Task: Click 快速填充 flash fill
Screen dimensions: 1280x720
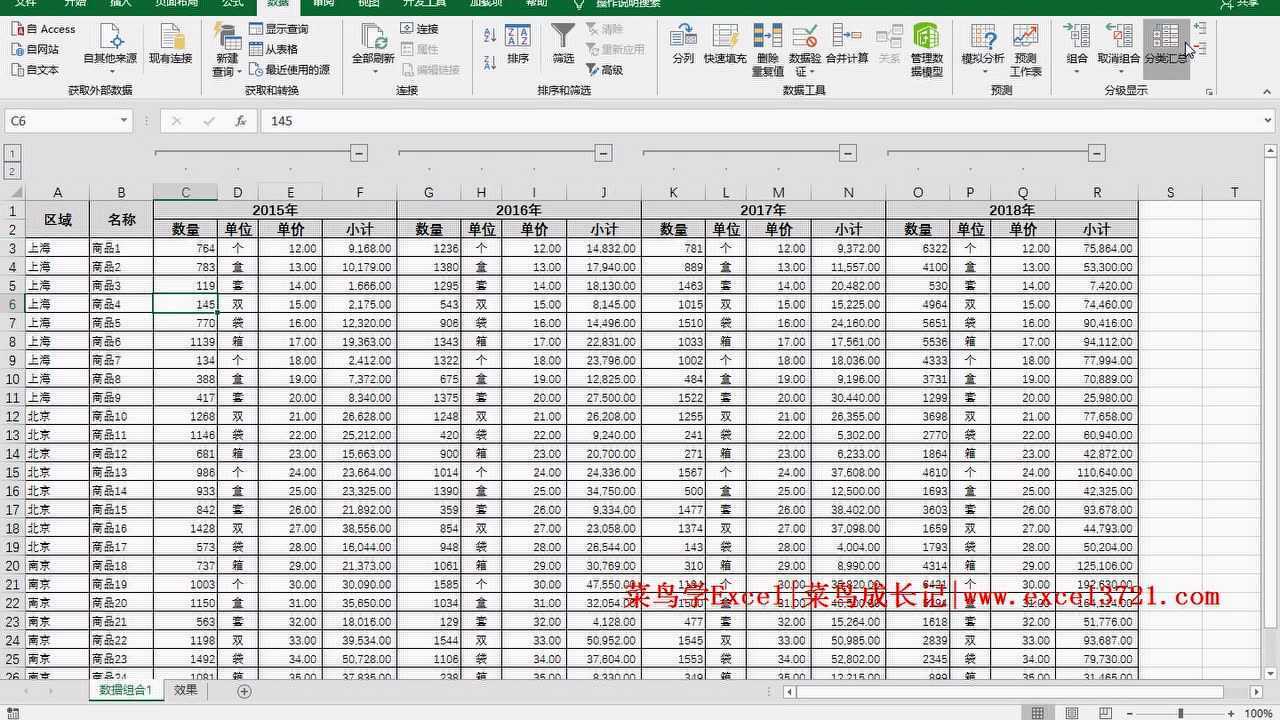Action: click(725, 45)
